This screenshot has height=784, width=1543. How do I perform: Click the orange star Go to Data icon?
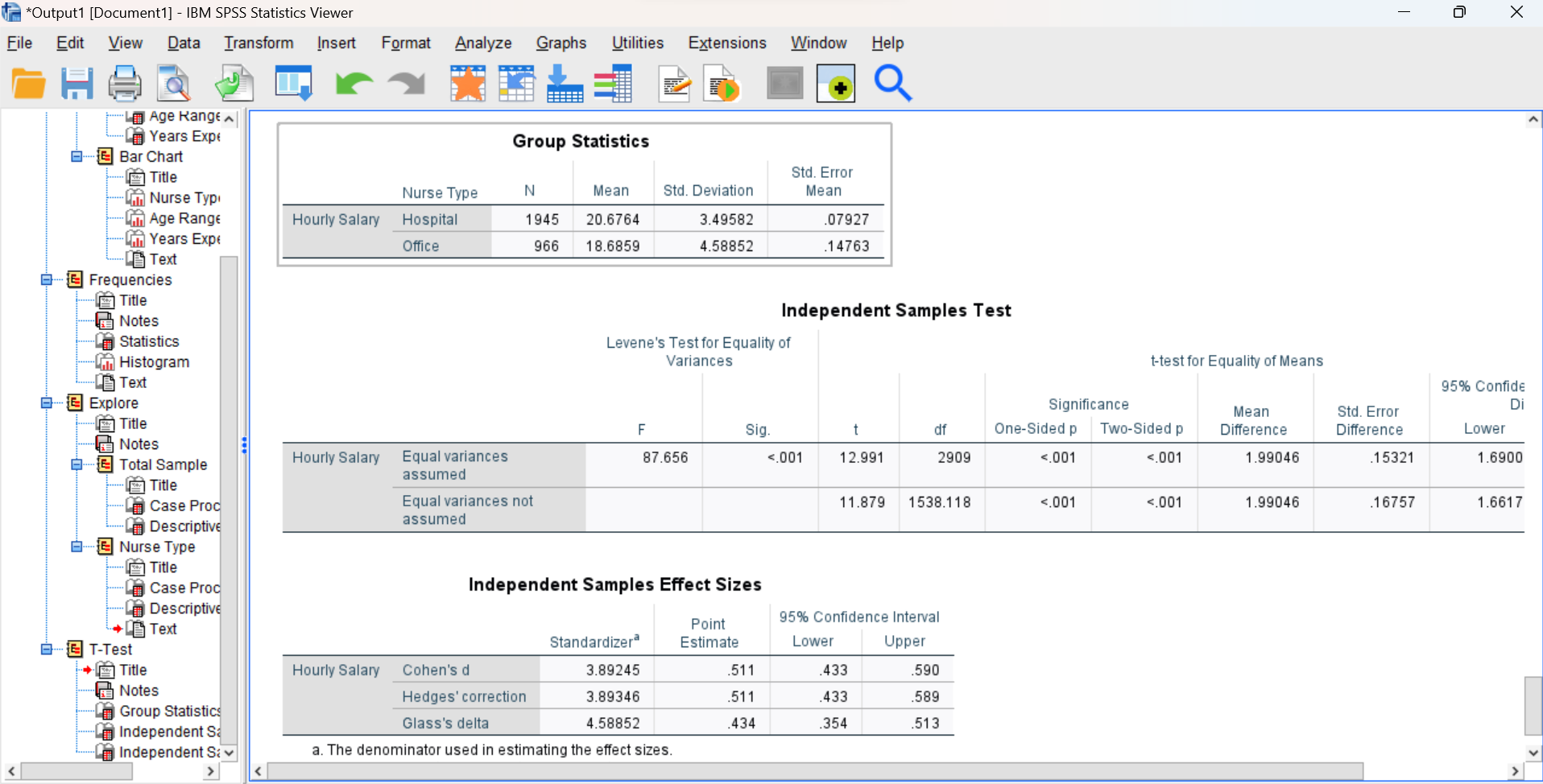(468, 84)
